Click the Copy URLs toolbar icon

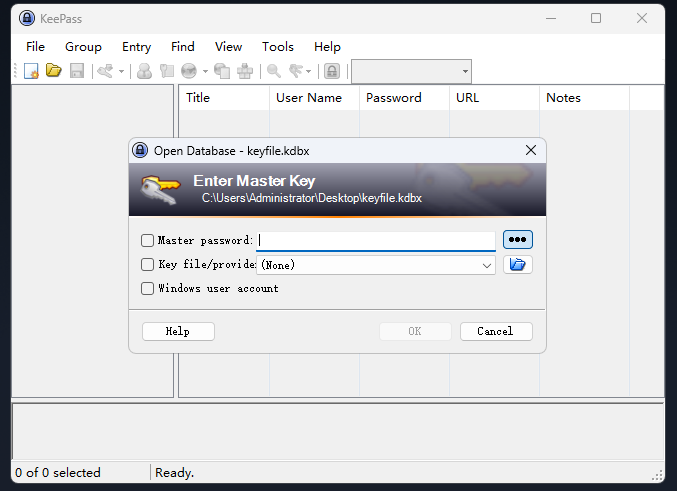[222, 71]
